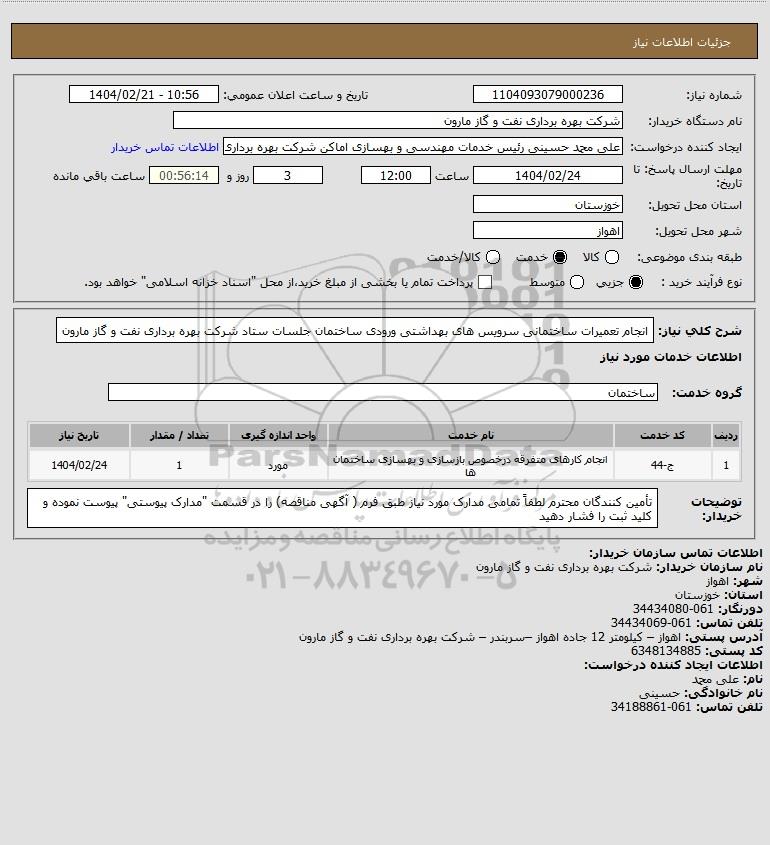Open the اطلاعات تماس خریدار link
Viewport: 770px width, 845px height.
click(x=165, y=147)
